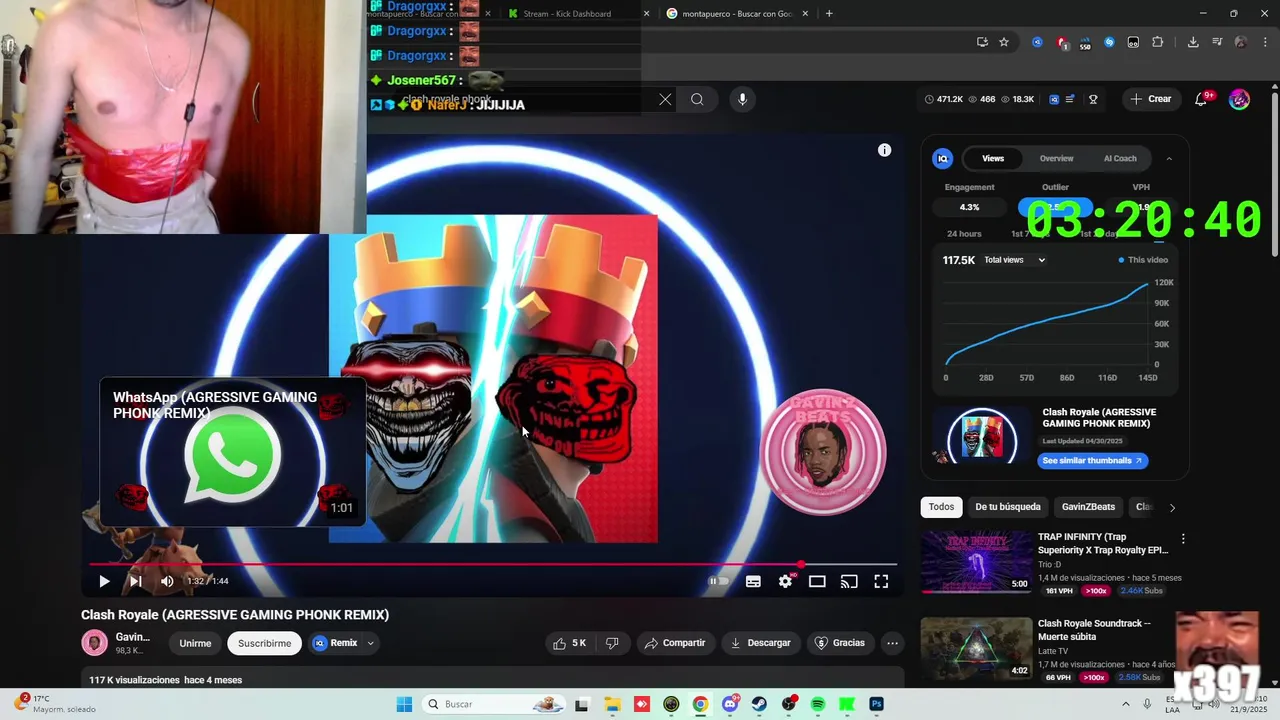Open Chrome media controls icon
This screenshot has width=1280, height=720.
coord(1217,42)
